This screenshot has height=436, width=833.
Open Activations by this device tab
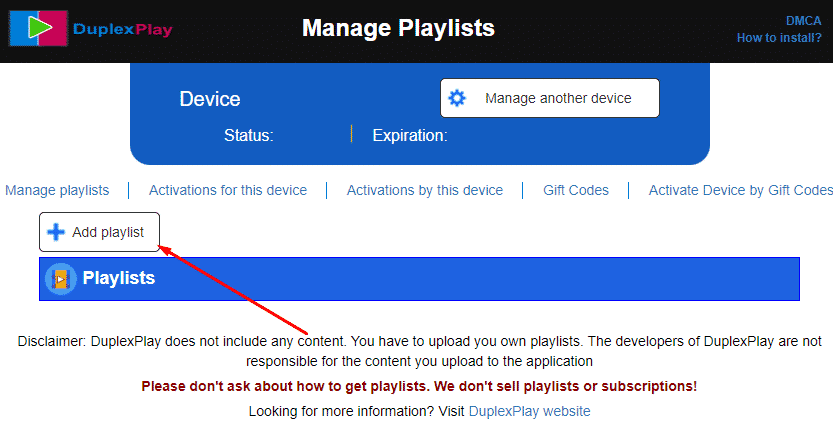click(424, 190)
